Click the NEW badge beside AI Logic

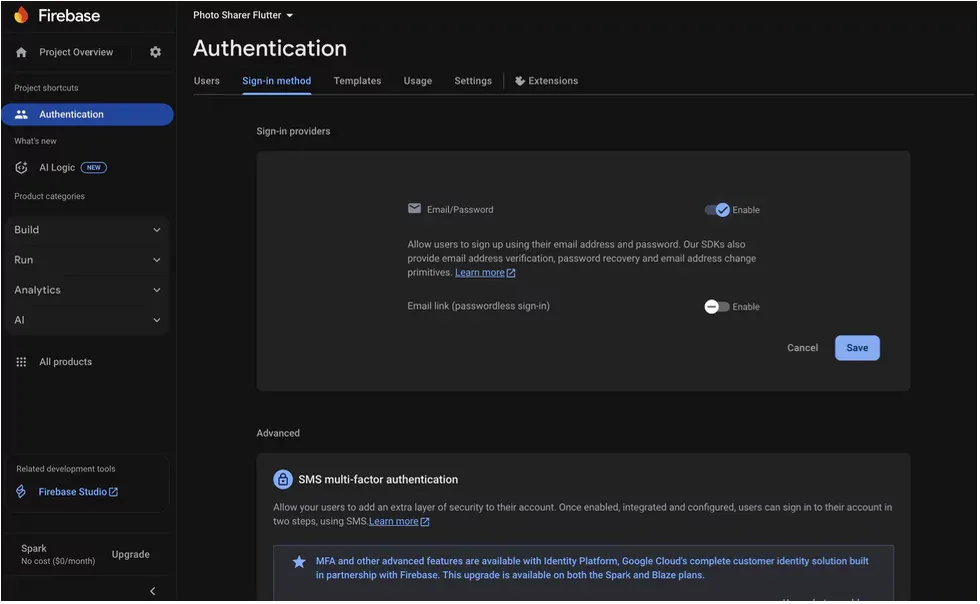94,168
